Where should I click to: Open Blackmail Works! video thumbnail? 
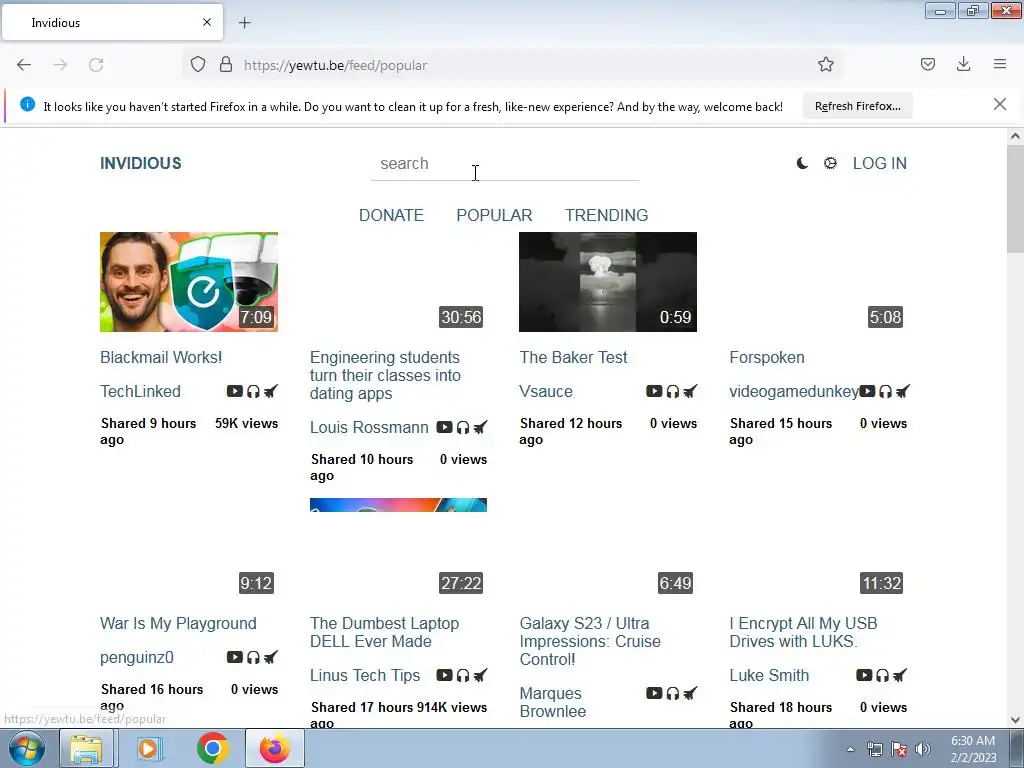click(x=189, y=281)
